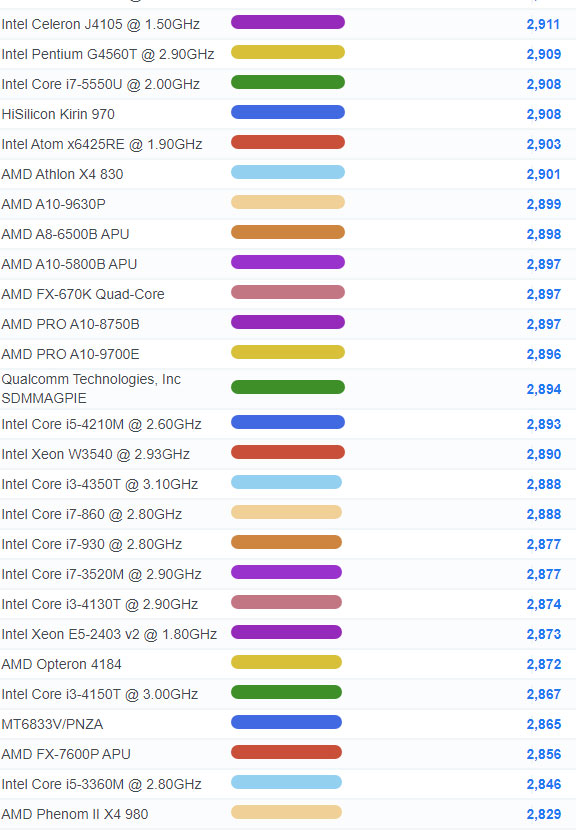Click score 2,898 for A8-6500B APU
576x830 pixels.
[x=544, y=234]
